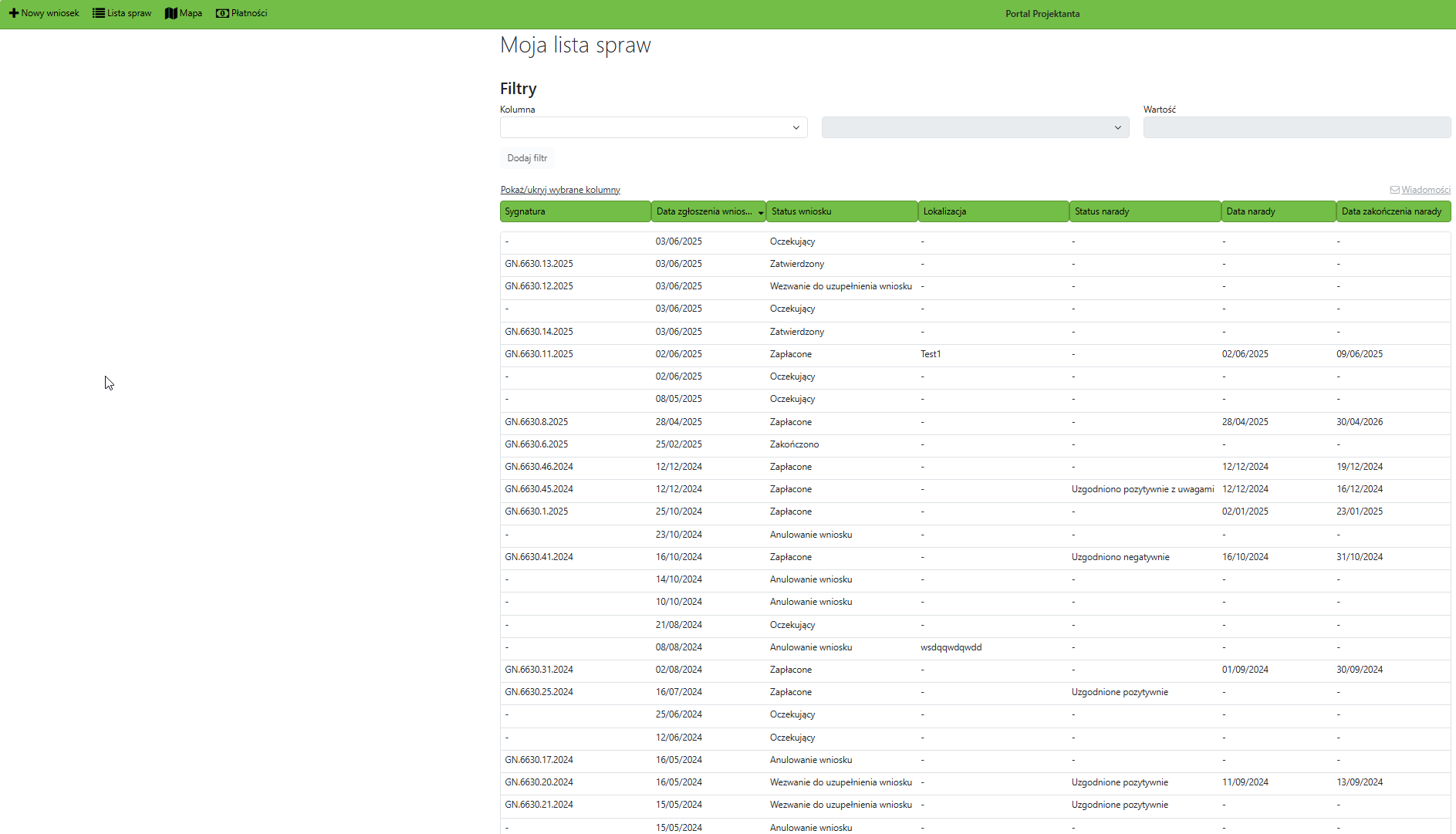This screenshot has height=834, width=1456.
Task: Click the plus icon for Nowy wniosek
Action: point(13,13)
